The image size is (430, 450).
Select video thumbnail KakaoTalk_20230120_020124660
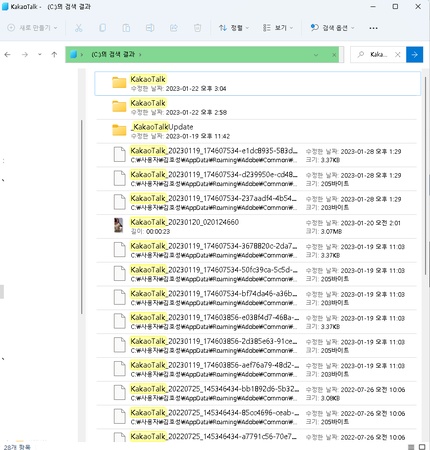pos(118,225)
